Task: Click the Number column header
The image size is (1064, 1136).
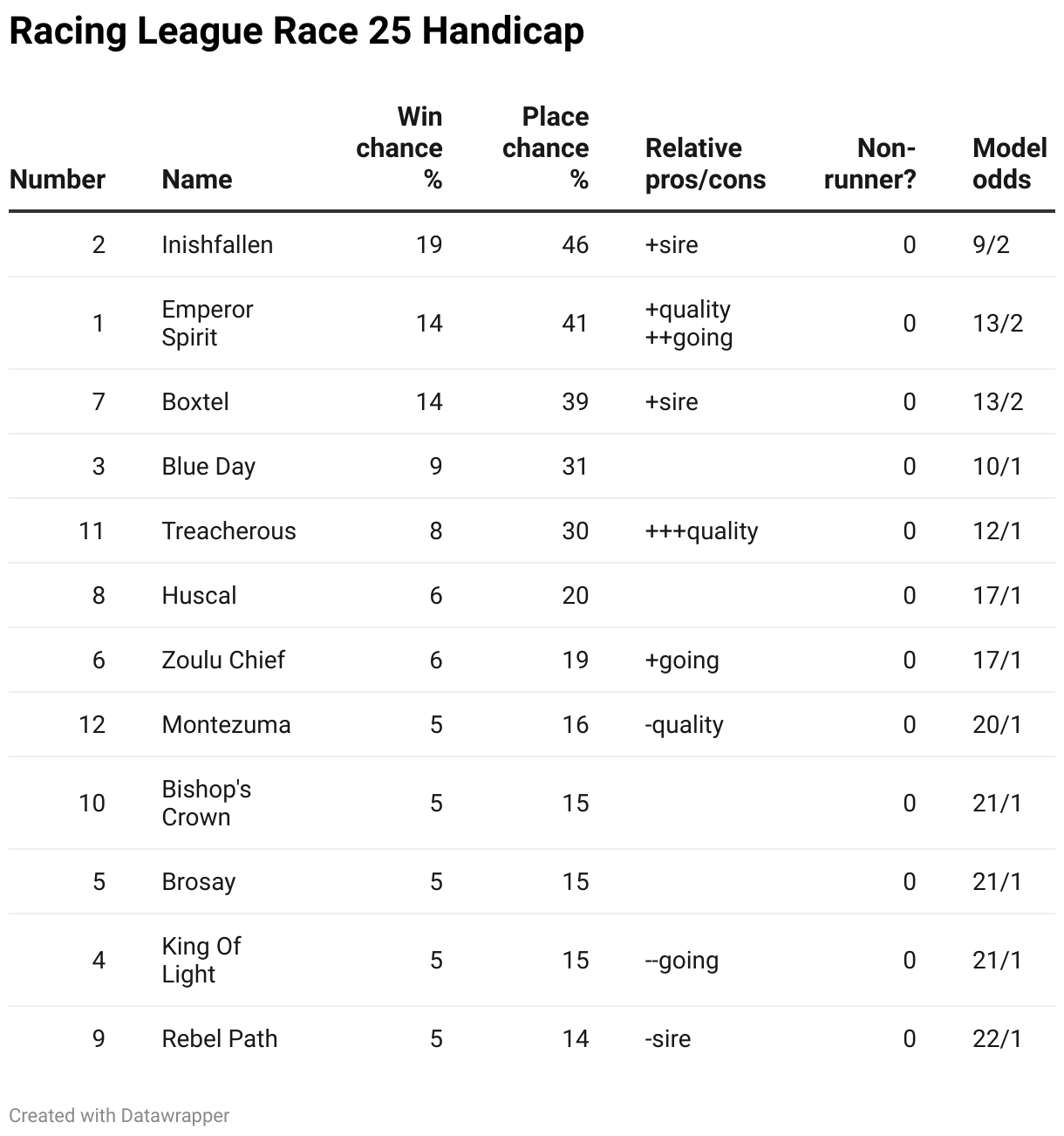Action: click(x=58, y=180)
